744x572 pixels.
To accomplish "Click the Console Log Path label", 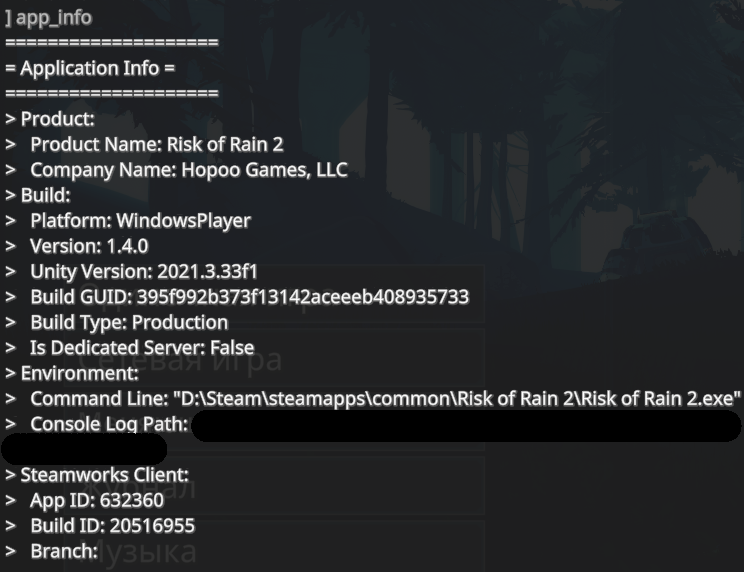I will pyautogui.click(x=109, y=424).
